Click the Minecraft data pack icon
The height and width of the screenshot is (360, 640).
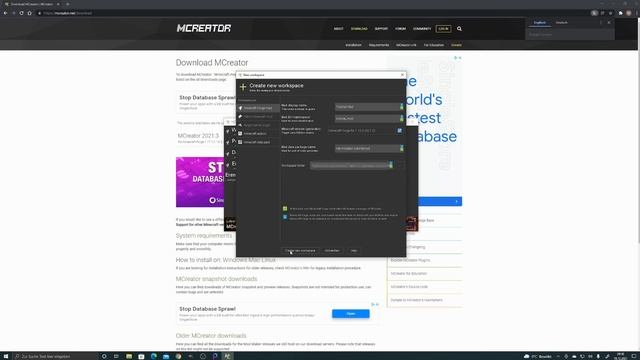(240, 142)
